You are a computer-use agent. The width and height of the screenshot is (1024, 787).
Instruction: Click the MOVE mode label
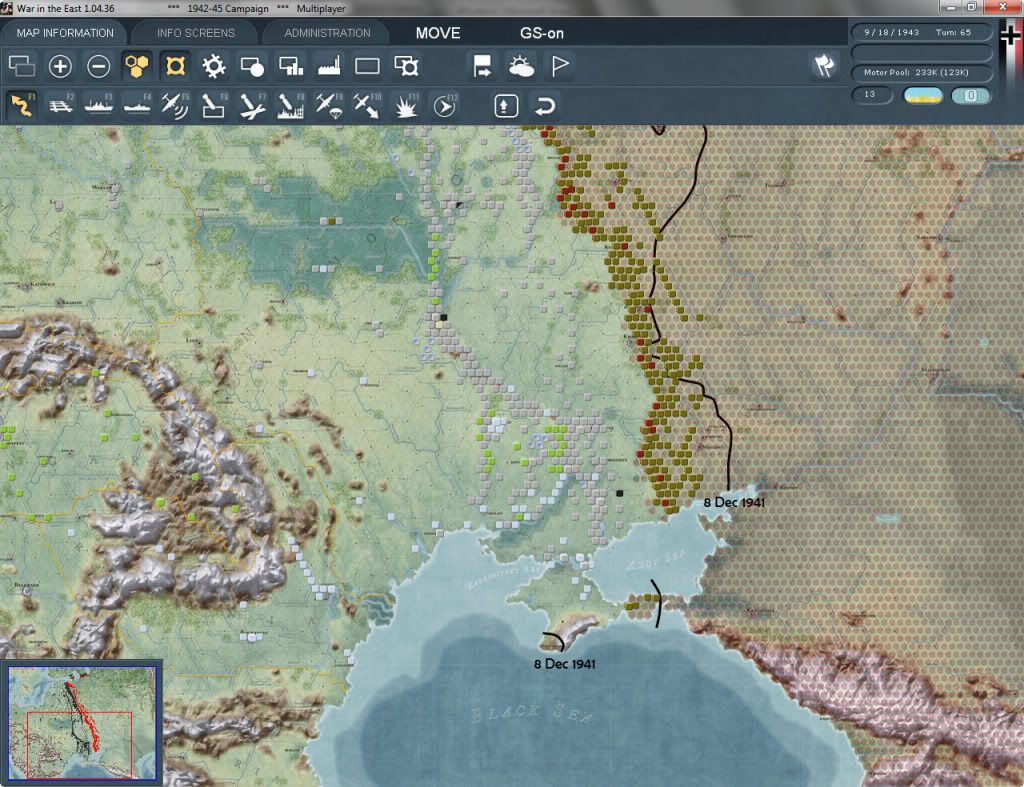tap(438, 33)
